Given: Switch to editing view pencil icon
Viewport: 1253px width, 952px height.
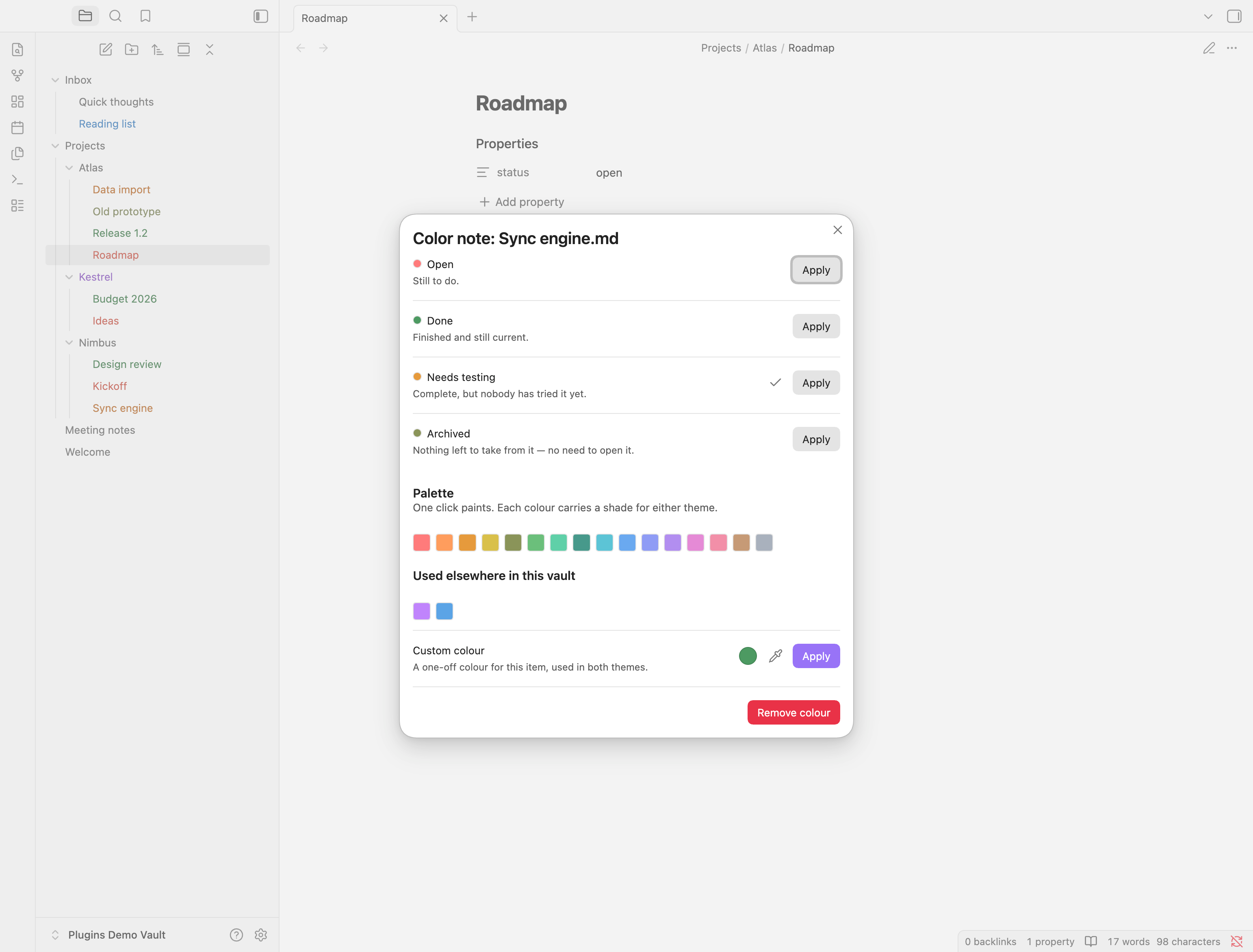Looking at the screenshot, I should point(1209,48).
